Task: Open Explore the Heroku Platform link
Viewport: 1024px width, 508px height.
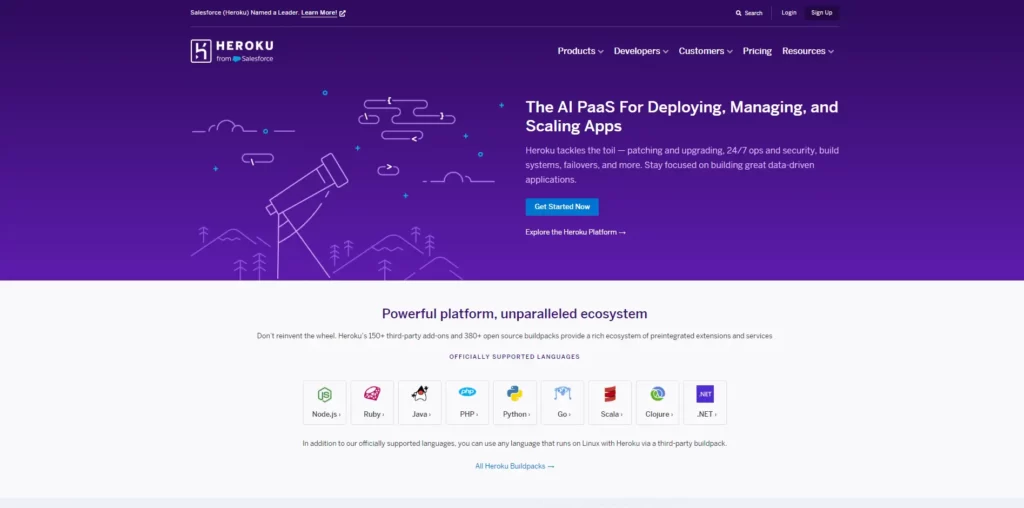Action: [575, 232]
